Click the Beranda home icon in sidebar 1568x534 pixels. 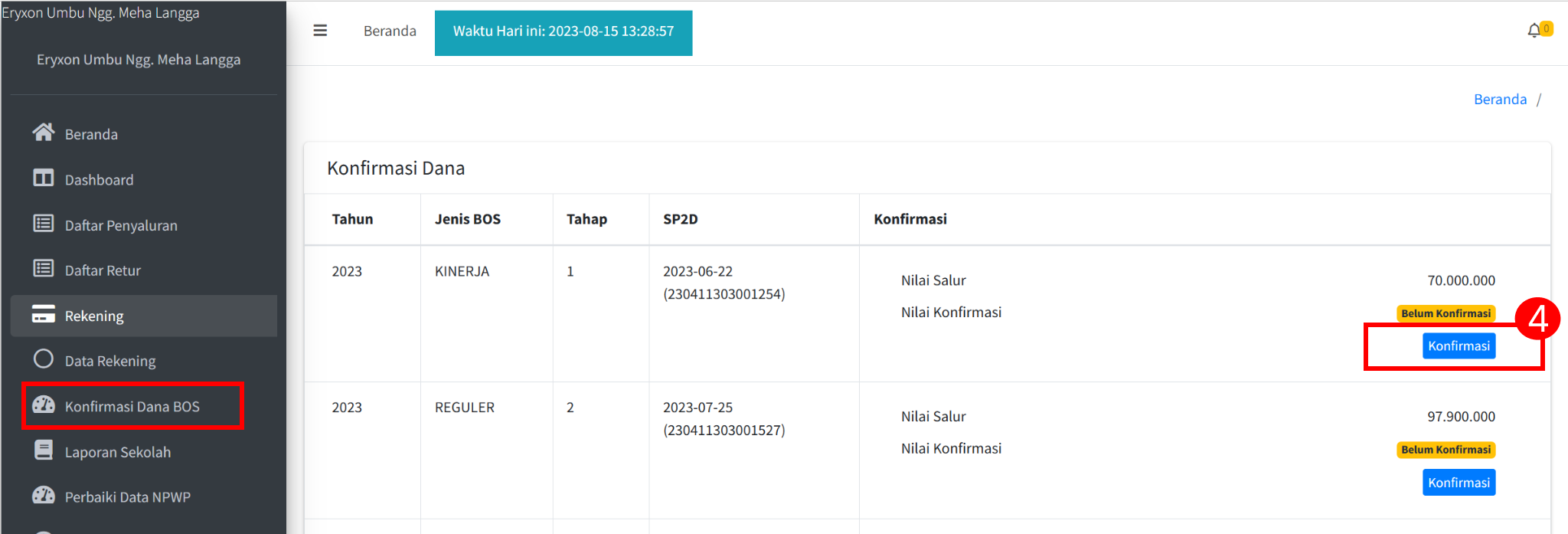click(44, 133)
